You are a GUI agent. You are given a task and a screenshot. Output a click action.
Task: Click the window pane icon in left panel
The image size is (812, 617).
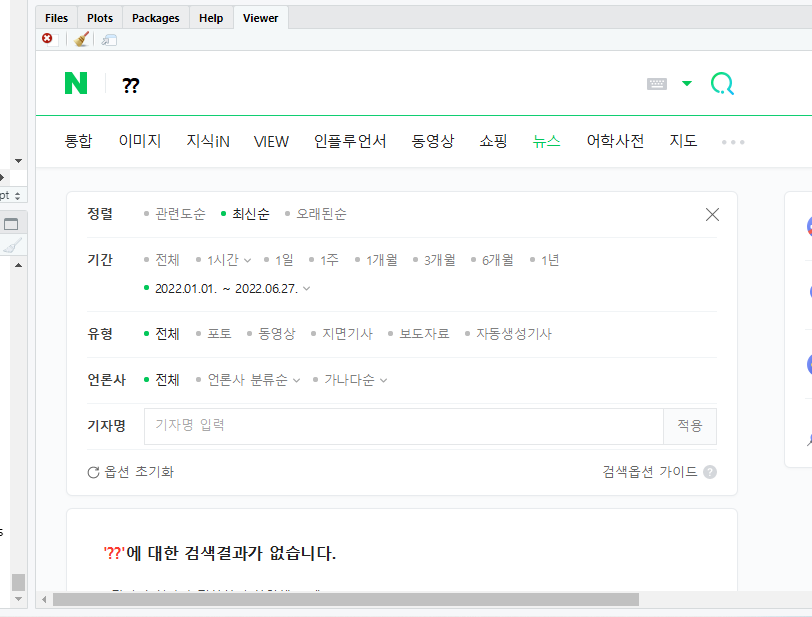[x=11, y=224]
